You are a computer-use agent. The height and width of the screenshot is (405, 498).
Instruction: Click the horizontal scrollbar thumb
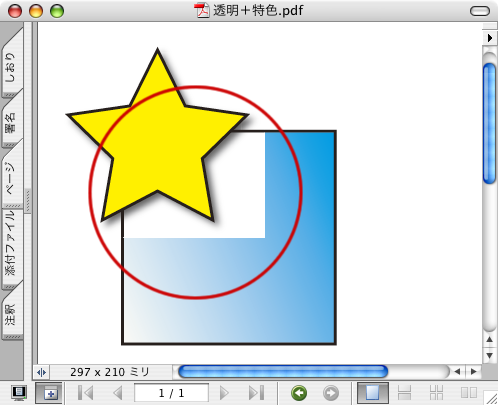point(283,372)
